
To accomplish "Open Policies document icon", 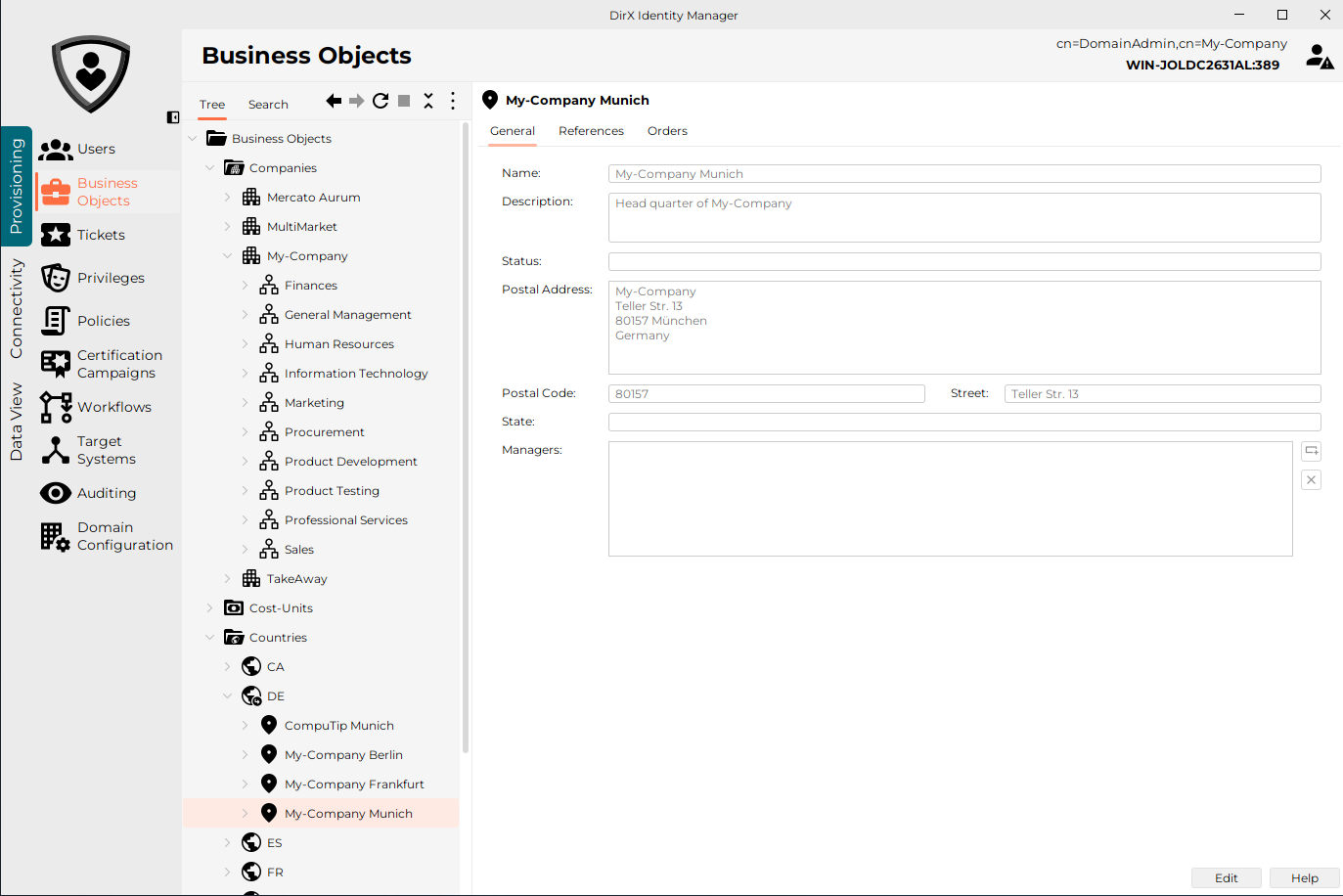I will click(56, 321).
